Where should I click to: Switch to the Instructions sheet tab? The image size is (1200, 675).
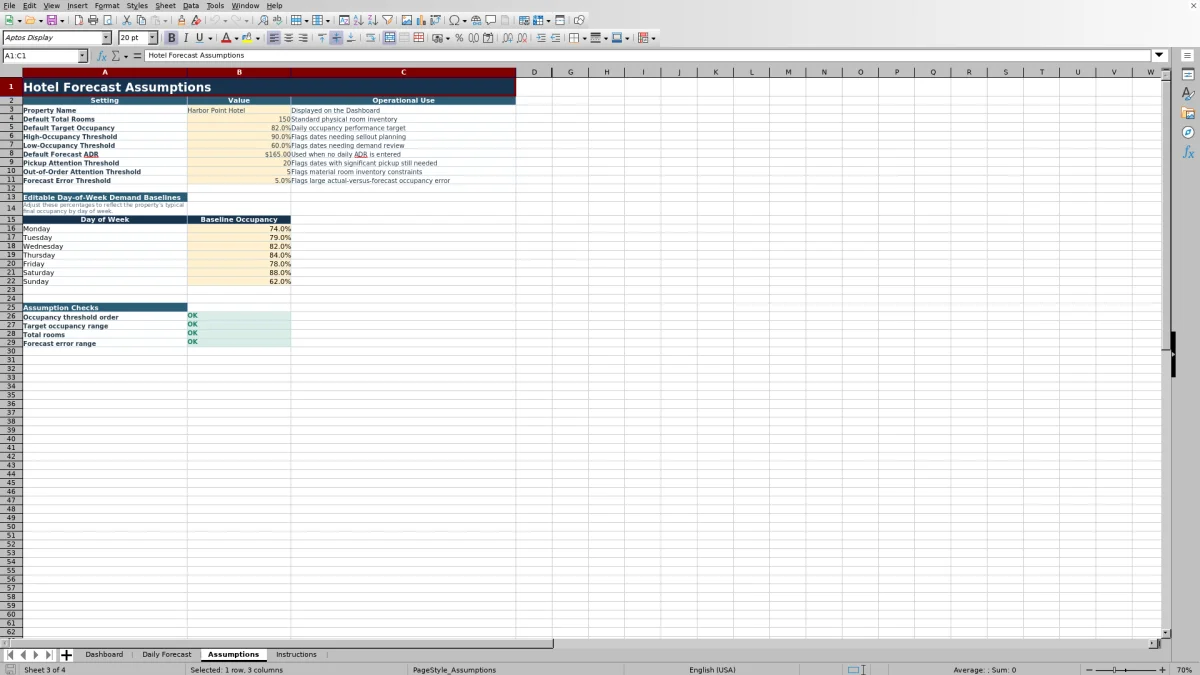tap(296, 655)
